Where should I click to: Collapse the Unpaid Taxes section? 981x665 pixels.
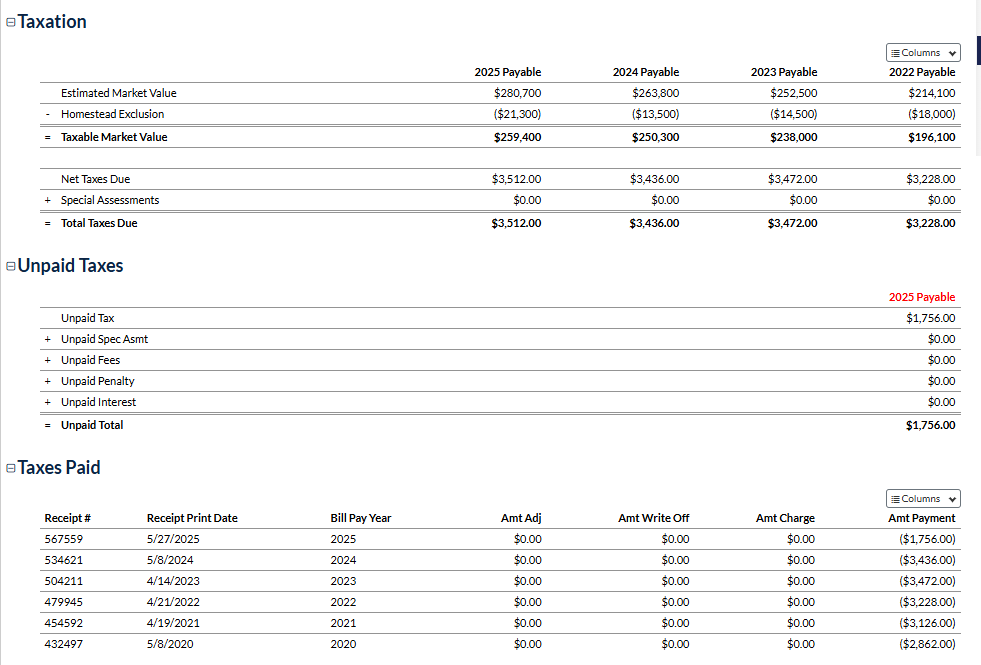(x=11, y=266)
